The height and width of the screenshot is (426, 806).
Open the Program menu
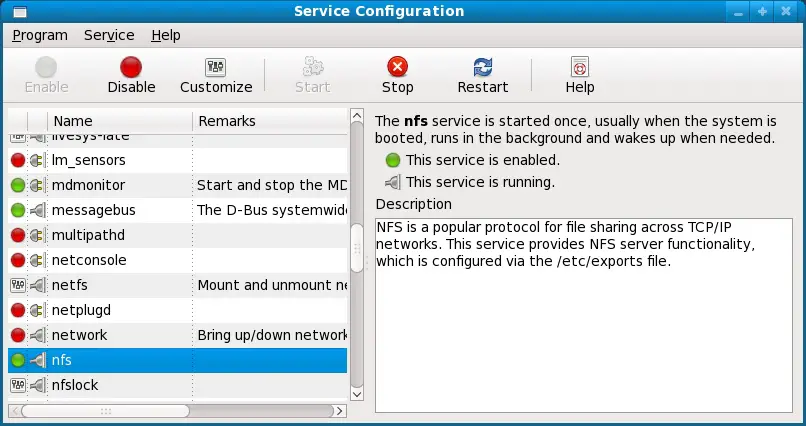(40, 35)
